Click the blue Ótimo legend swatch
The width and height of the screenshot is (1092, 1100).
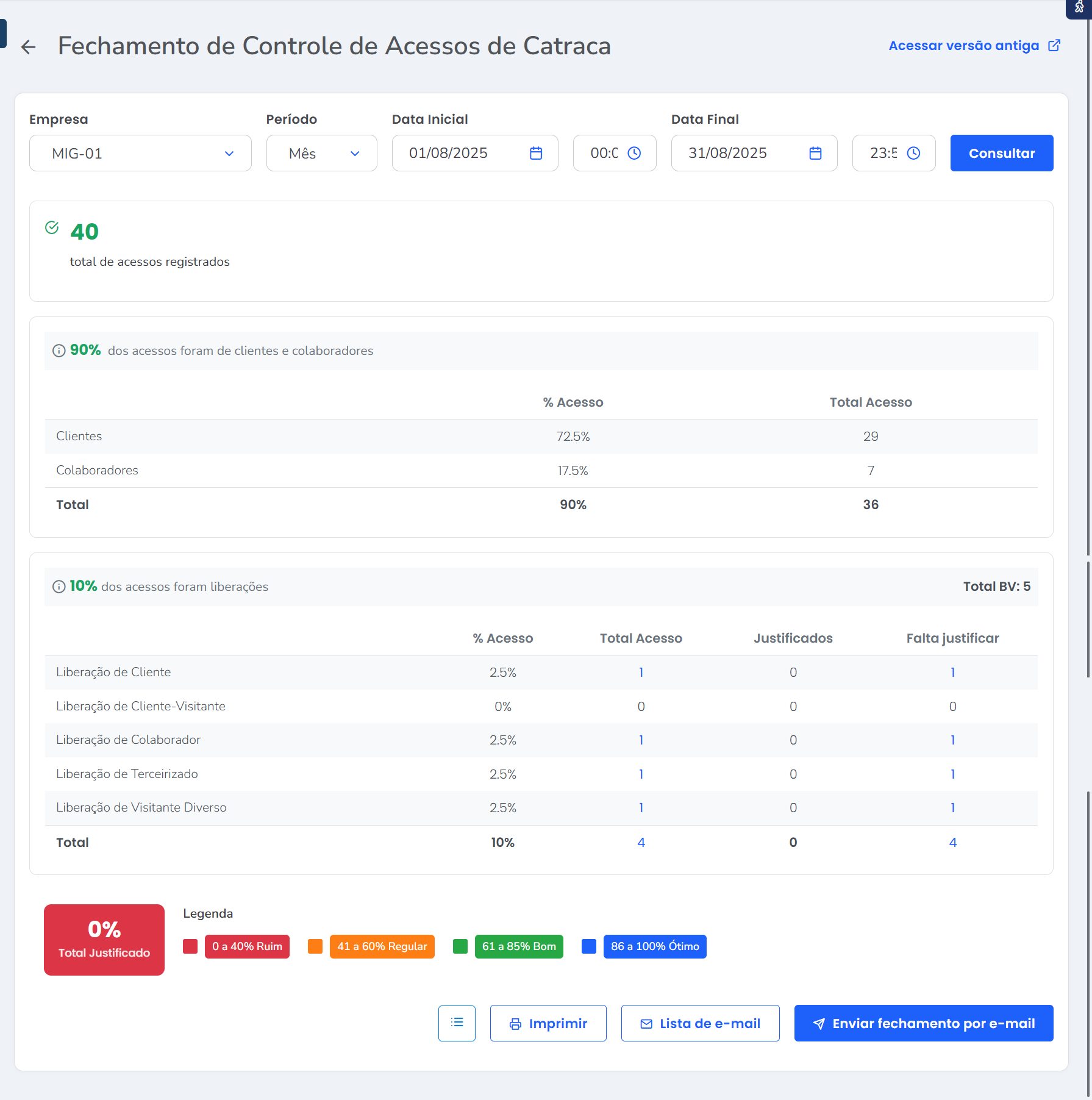588,946
